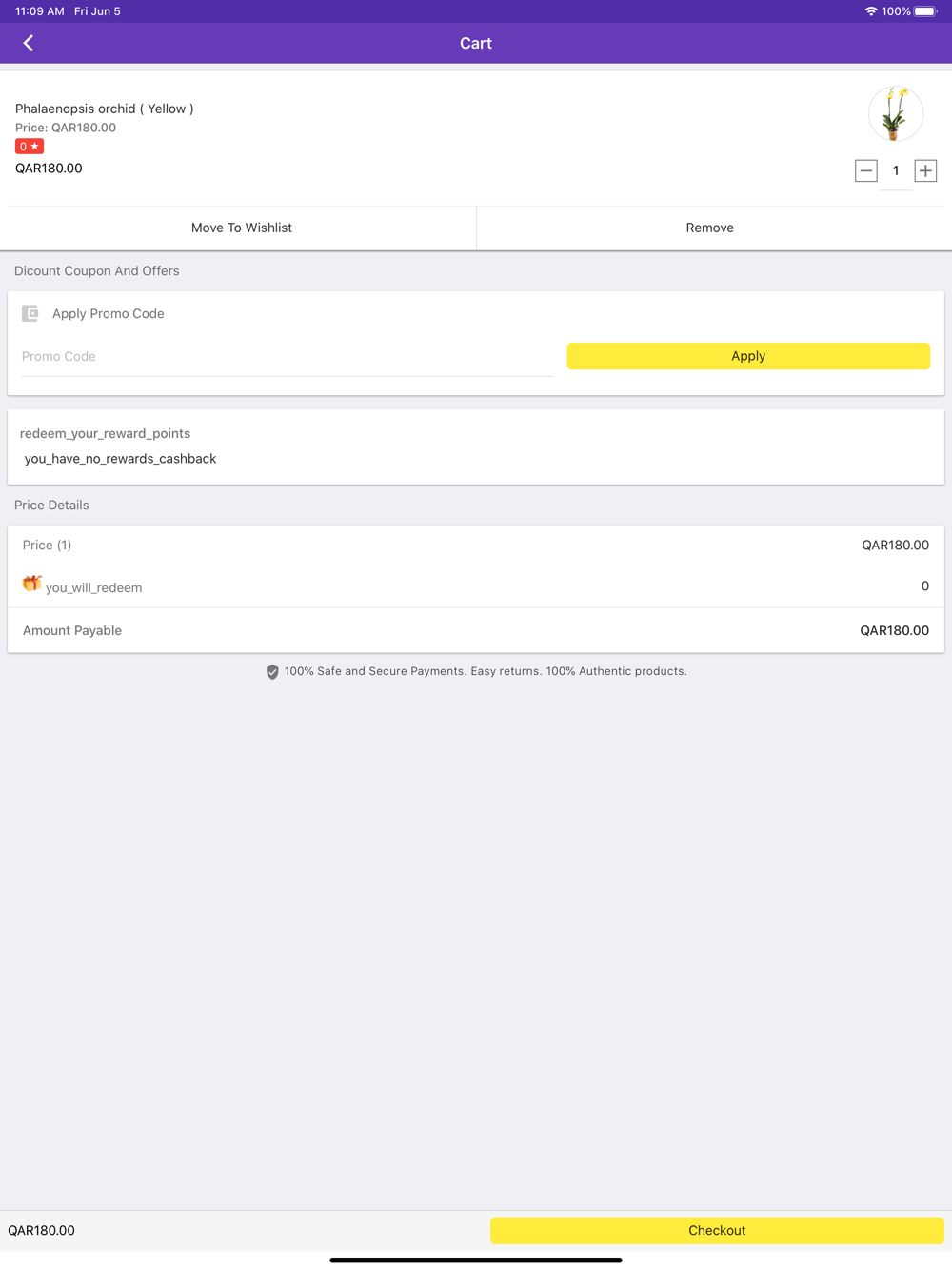Open the orchid product thumbnail

click(895, 114)
